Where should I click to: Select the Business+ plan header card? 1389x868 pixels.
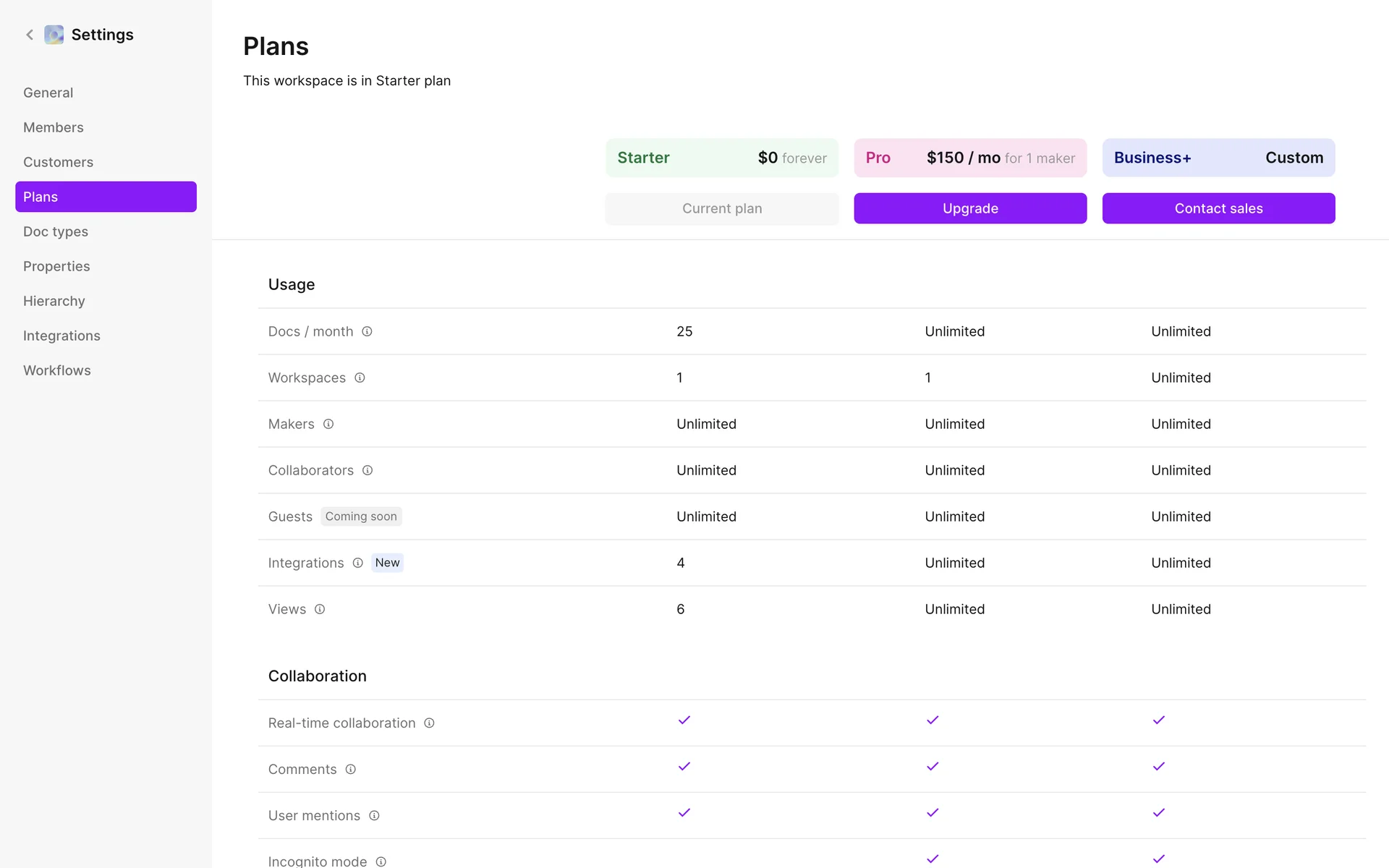click(1218, 158)
